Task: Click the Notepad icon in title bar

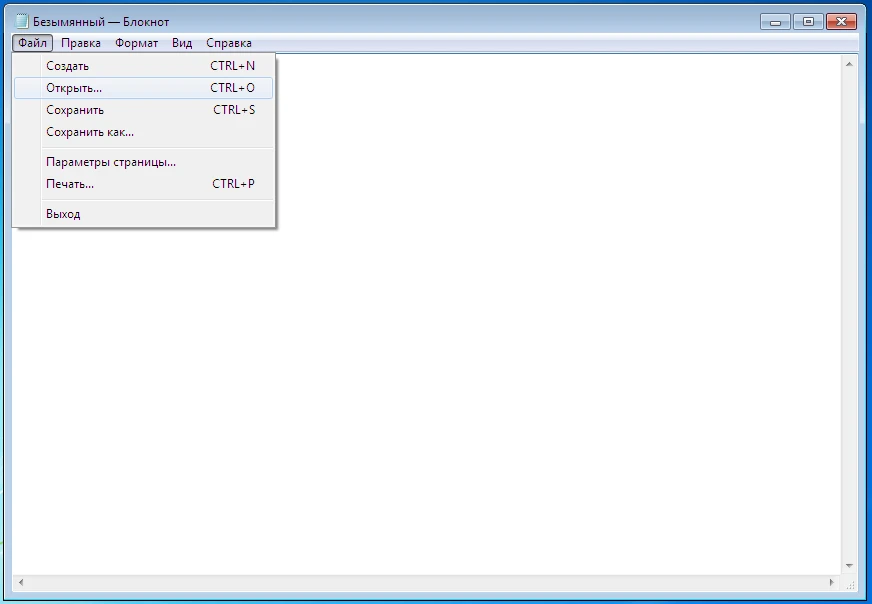Action: tap(21, 22)
